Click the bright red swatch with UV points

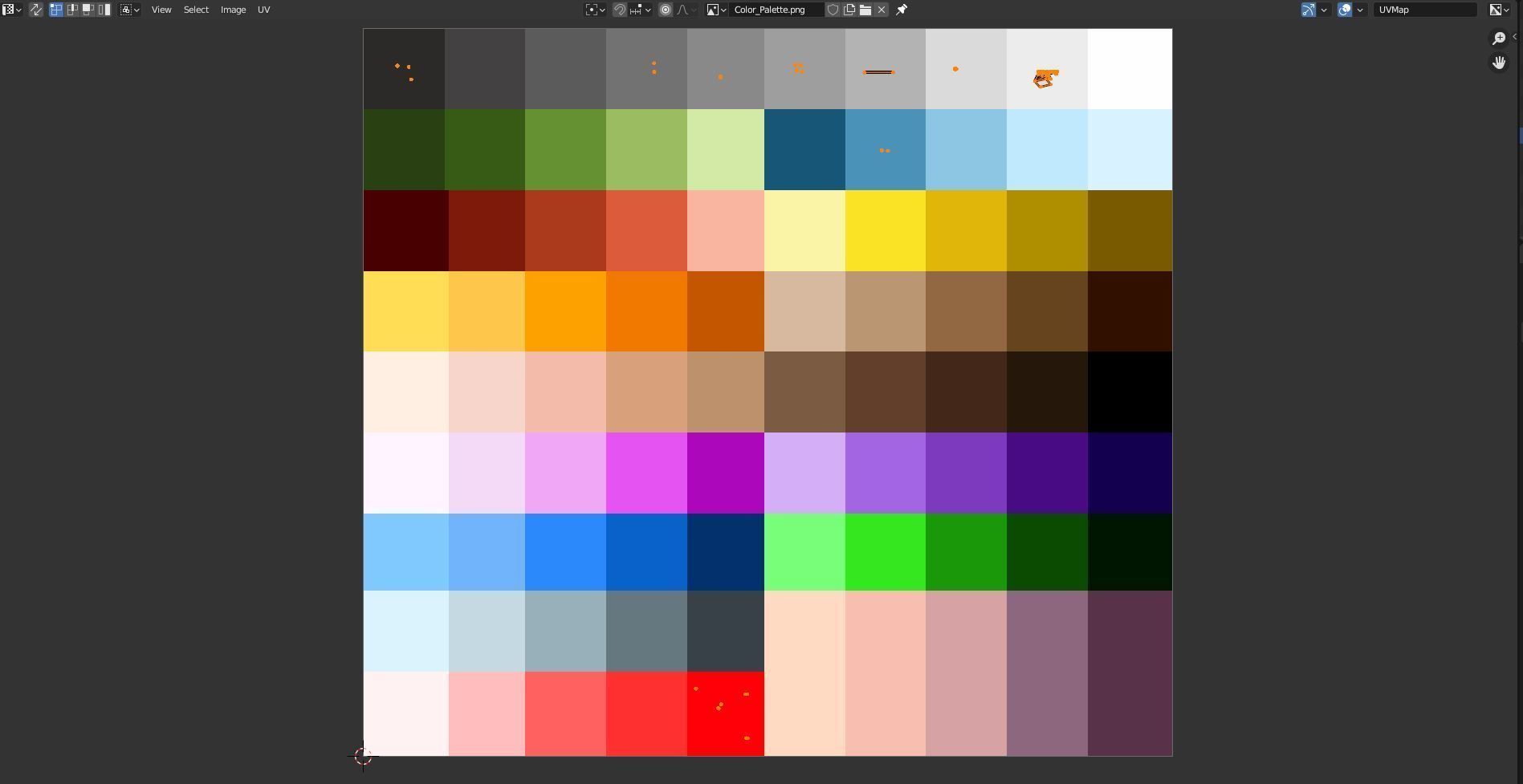[x=725, y=713]
